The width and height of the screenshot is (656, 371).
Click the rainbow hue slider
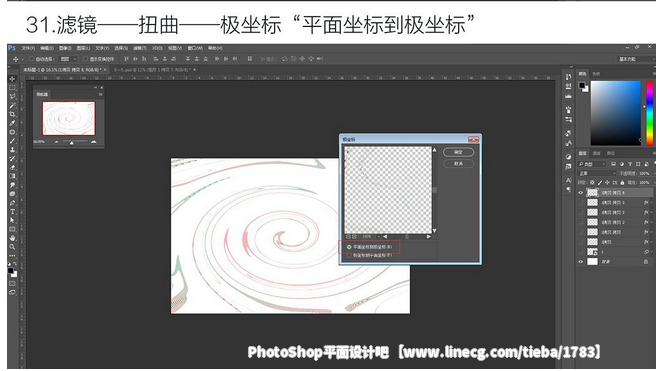click(x=649, y=113)
